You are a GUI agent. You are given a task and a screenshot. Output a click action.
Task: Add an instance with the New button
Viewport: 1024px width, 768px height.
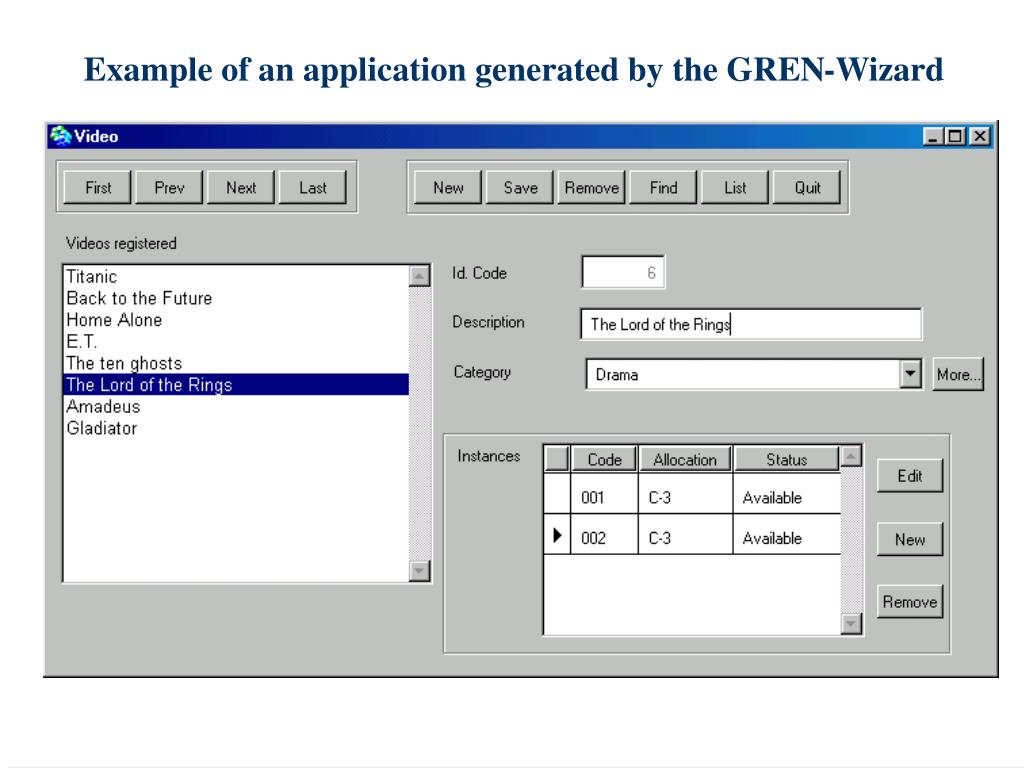click(910, 539)
